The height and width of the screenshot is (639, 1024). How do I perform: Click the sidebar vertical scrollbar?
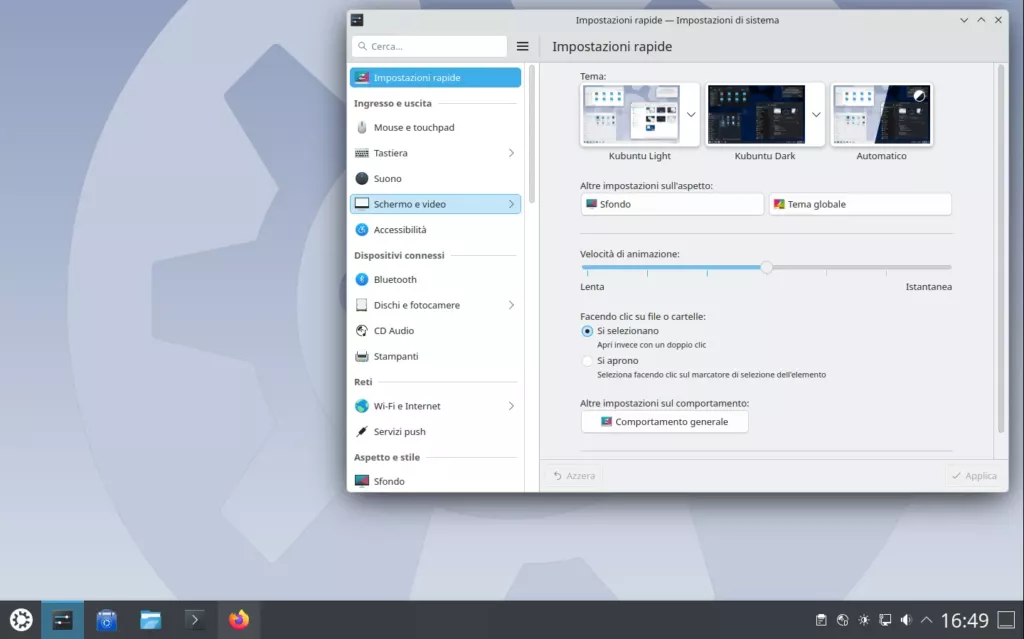coord(532,134)
